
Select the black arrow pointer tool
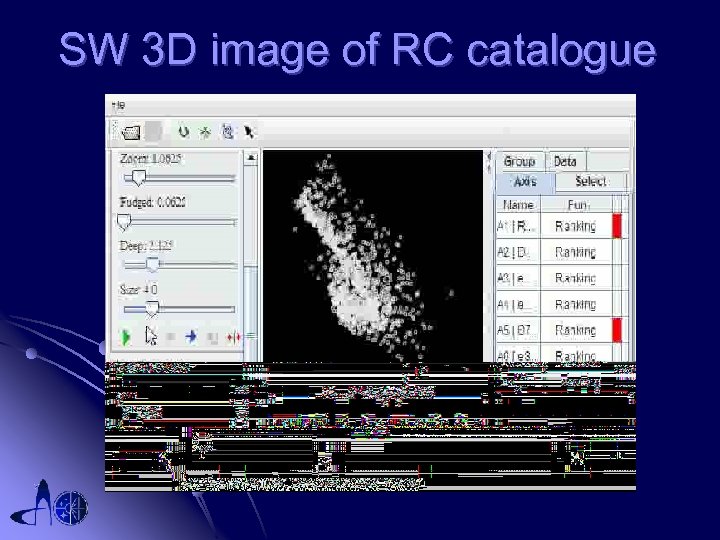249,132
